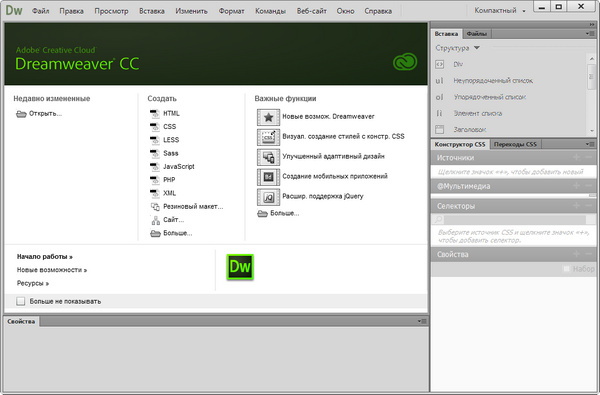Click the CSS document icon

(155, 127)
